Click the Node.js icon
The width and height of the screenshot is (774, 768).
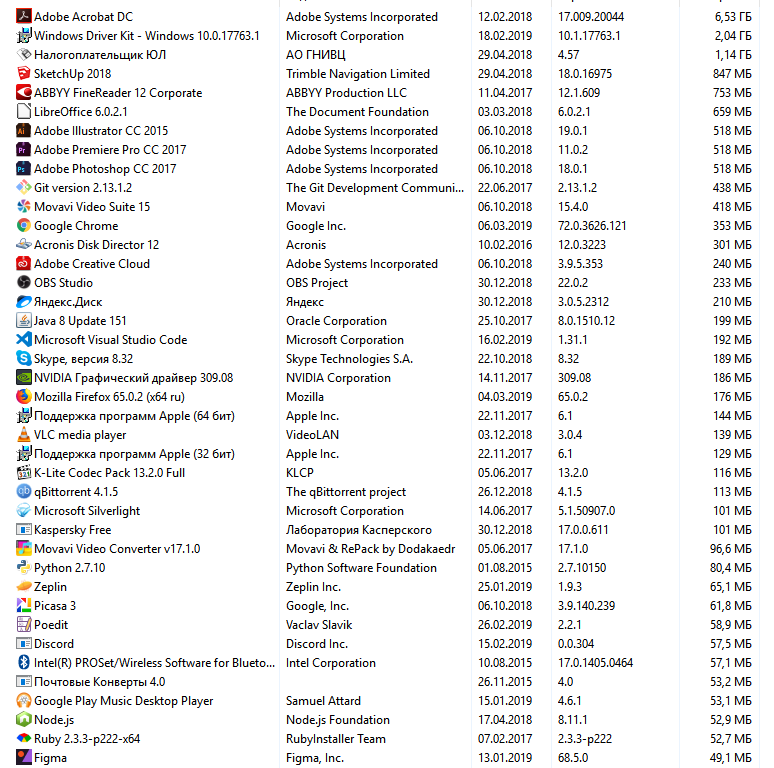click(24, 720)
